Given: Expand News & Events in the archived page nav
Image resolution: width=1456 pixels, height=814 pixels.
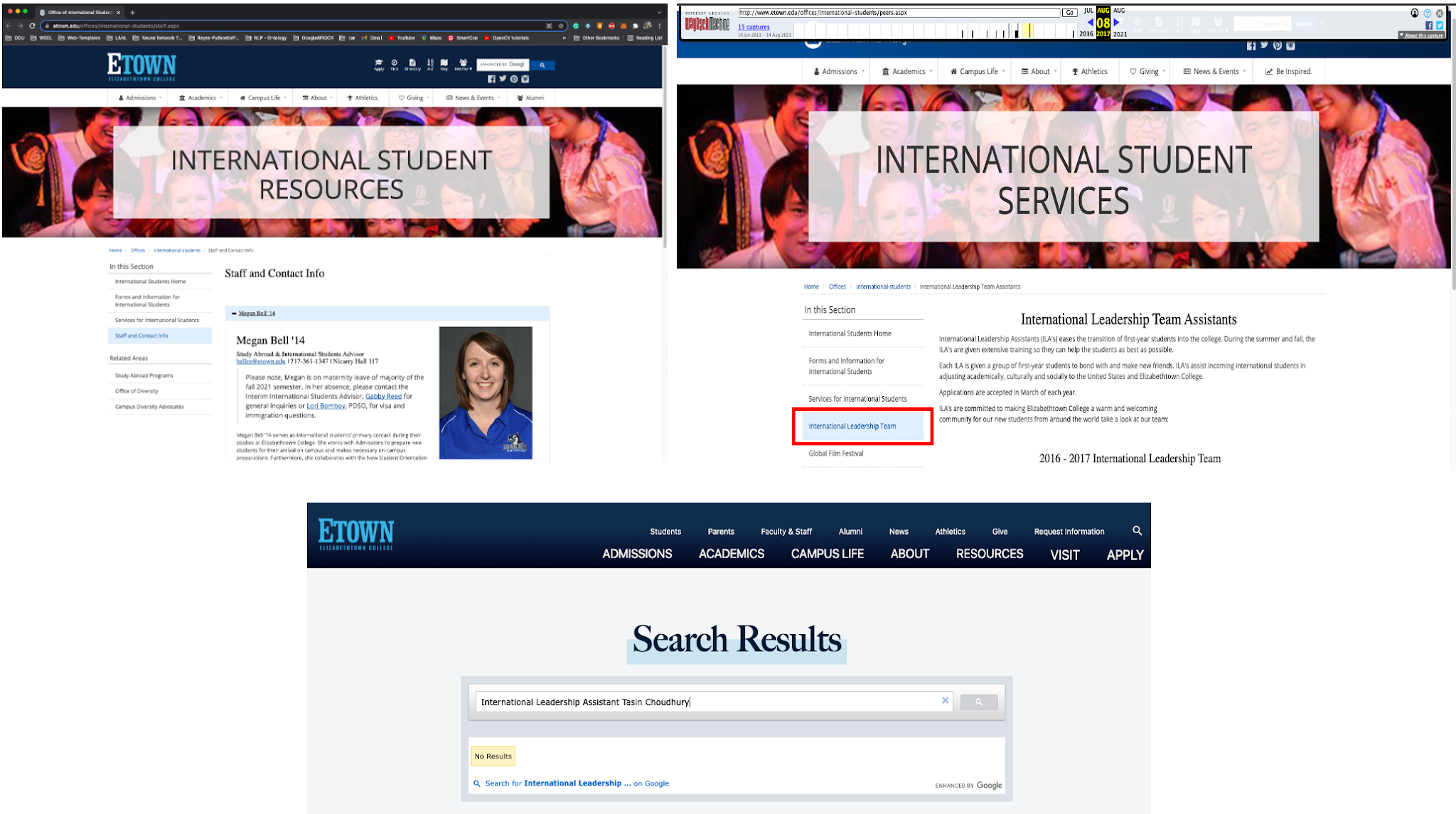Looking at the screenshot, I should coord(1214,71).
